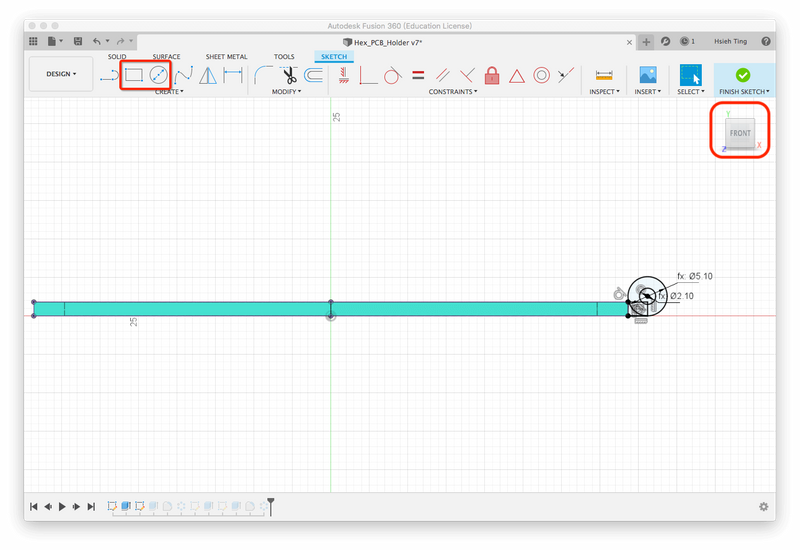Select the Circle sketch tool
This screenshot has width=800, height=550.
(x=158, y=75)
